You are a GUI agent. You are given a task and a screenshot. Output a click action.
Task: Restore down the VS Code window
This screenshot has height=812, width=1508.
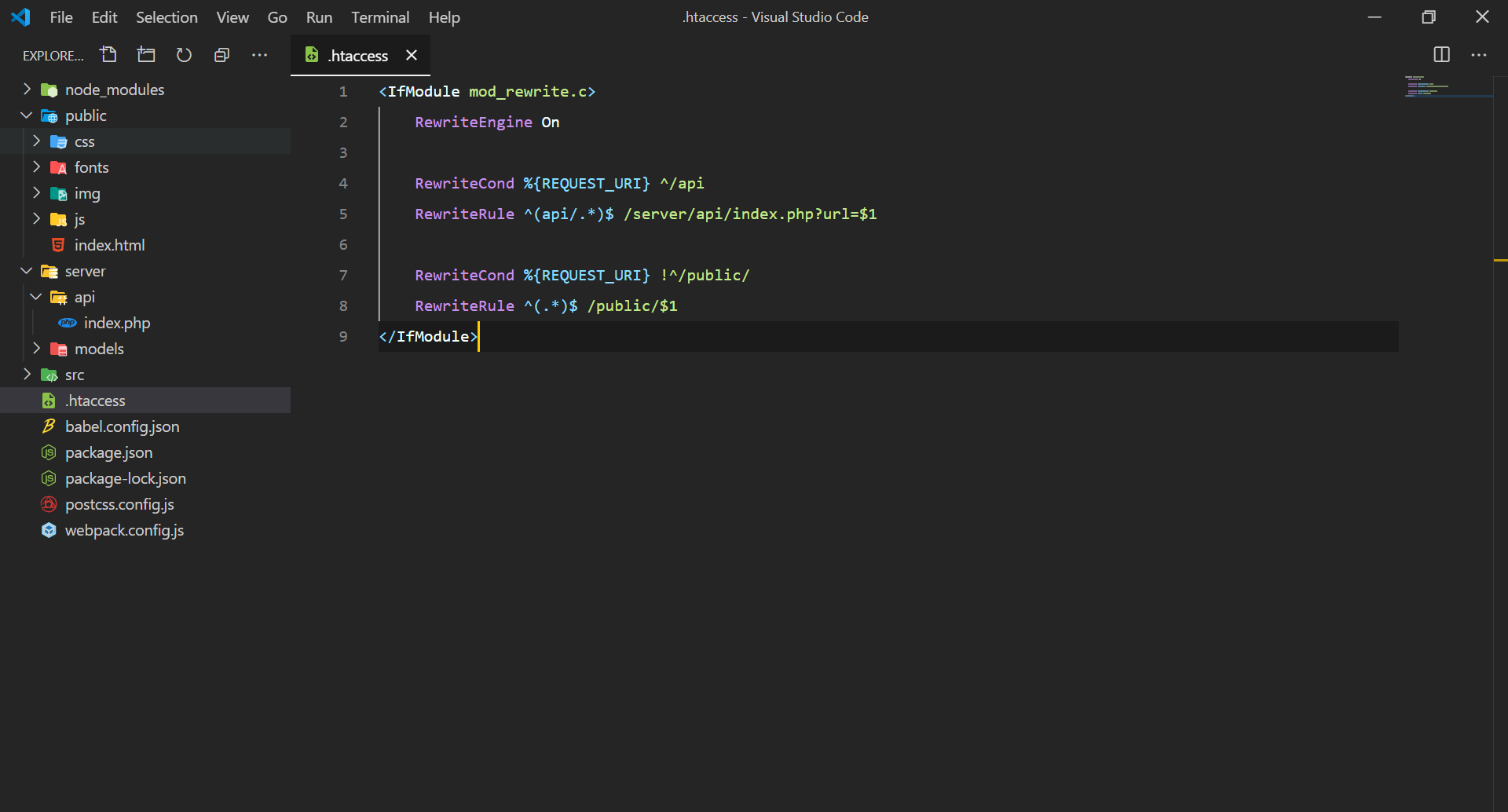pos(1429,16)
